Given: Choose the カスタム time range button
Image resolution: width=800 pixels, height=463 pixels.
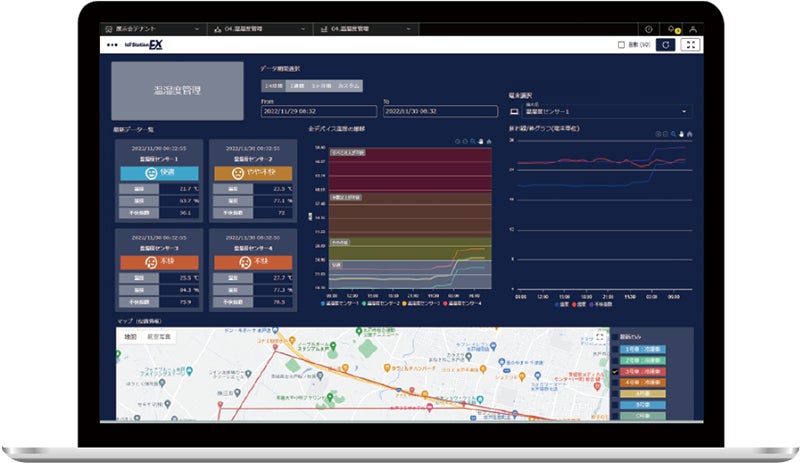Looking at the screenshot, I should coord(349,87).
